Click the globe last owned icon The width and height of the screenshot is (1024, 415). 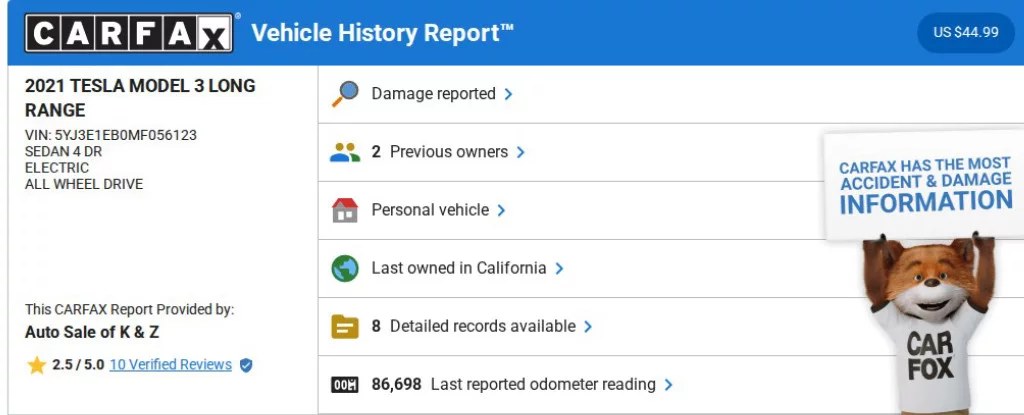pos(344,269)
